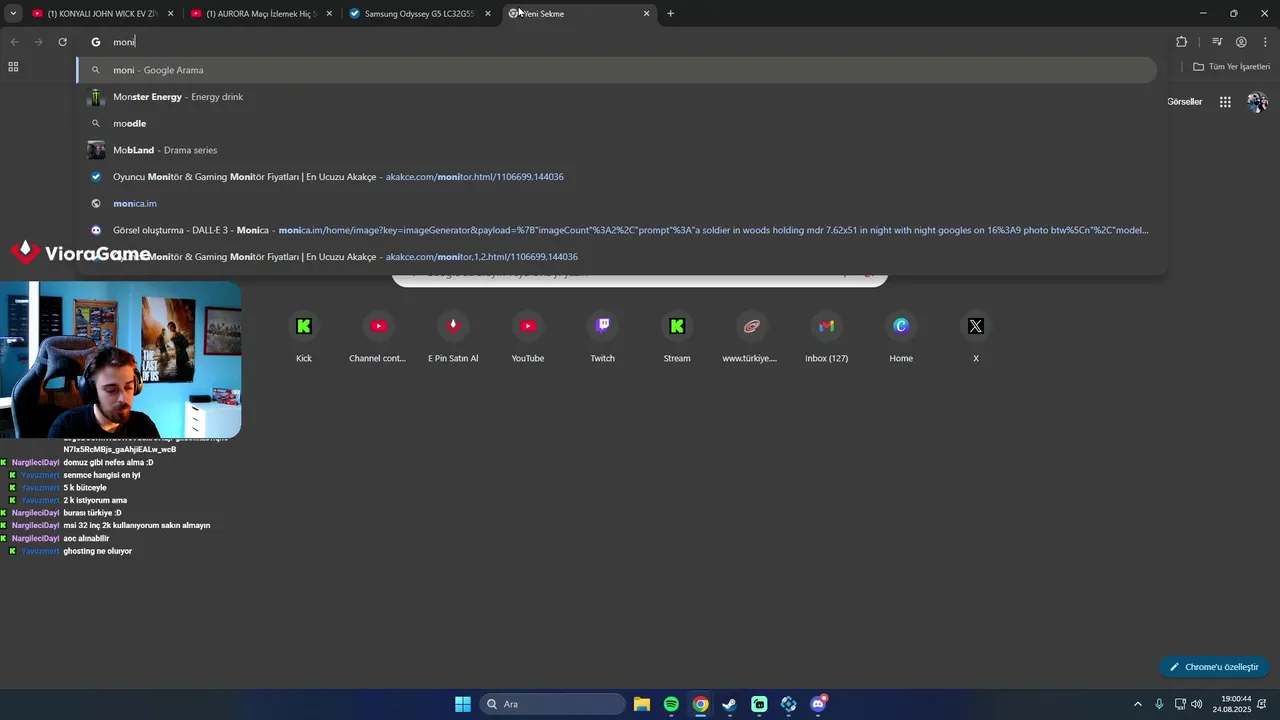The image size is (1280, 720).
Task: Switch to the KONYALI JOHN WICK tab
Action: [x=103, y=14]
